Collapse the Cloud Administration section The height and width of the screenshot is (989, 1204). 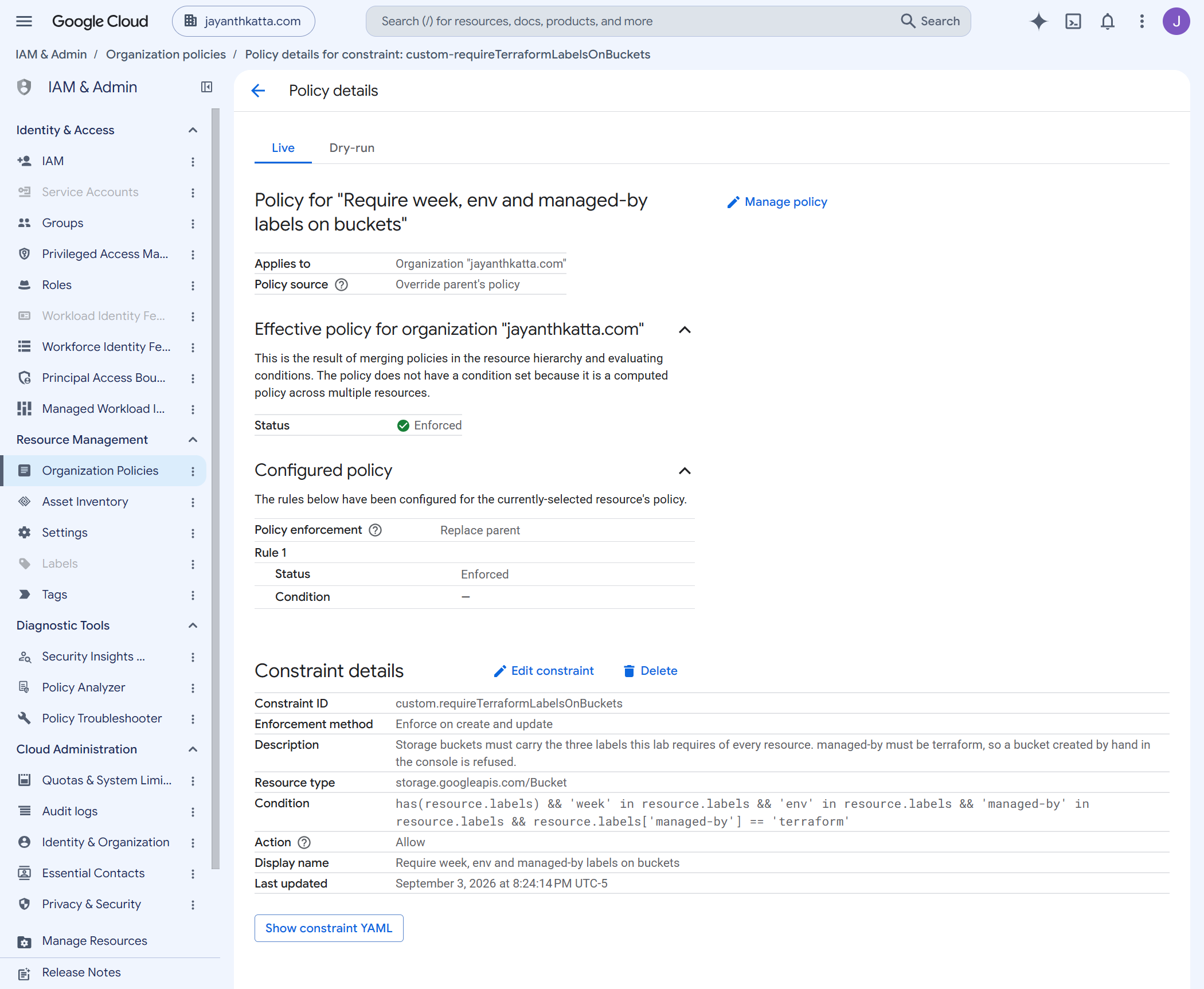[x=193, y=749]
